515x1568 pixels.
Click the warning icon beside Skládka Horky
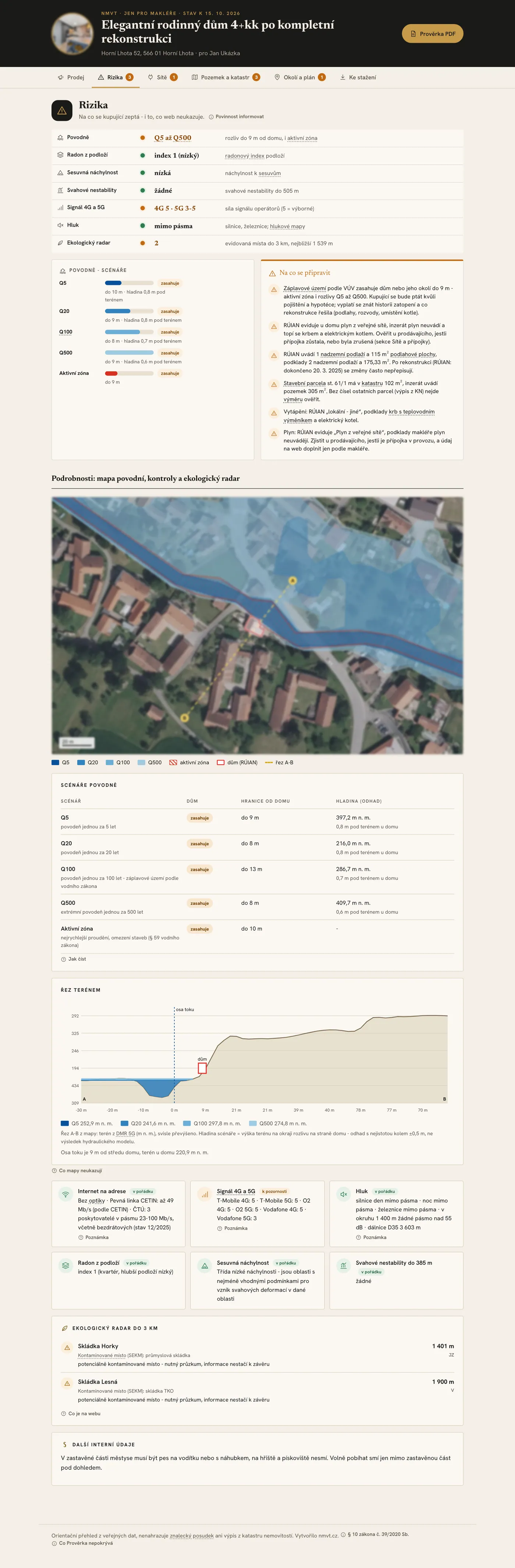(67, 1348)
